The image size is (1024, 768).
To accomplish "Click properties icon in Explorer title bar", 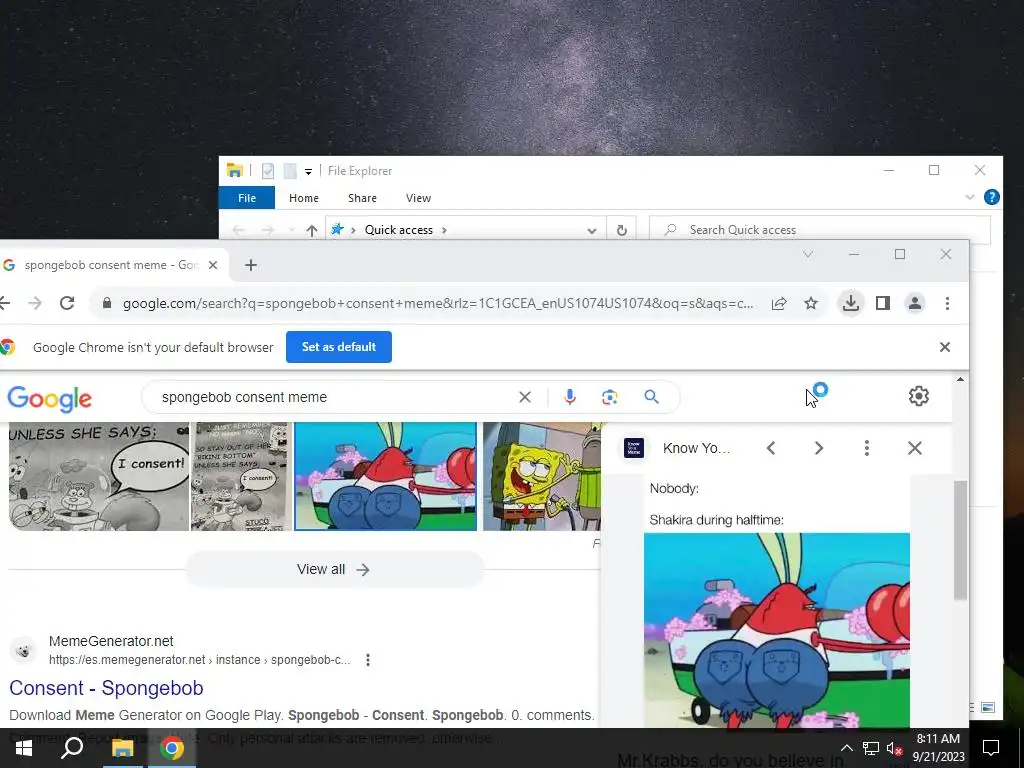I will (268, 171).
